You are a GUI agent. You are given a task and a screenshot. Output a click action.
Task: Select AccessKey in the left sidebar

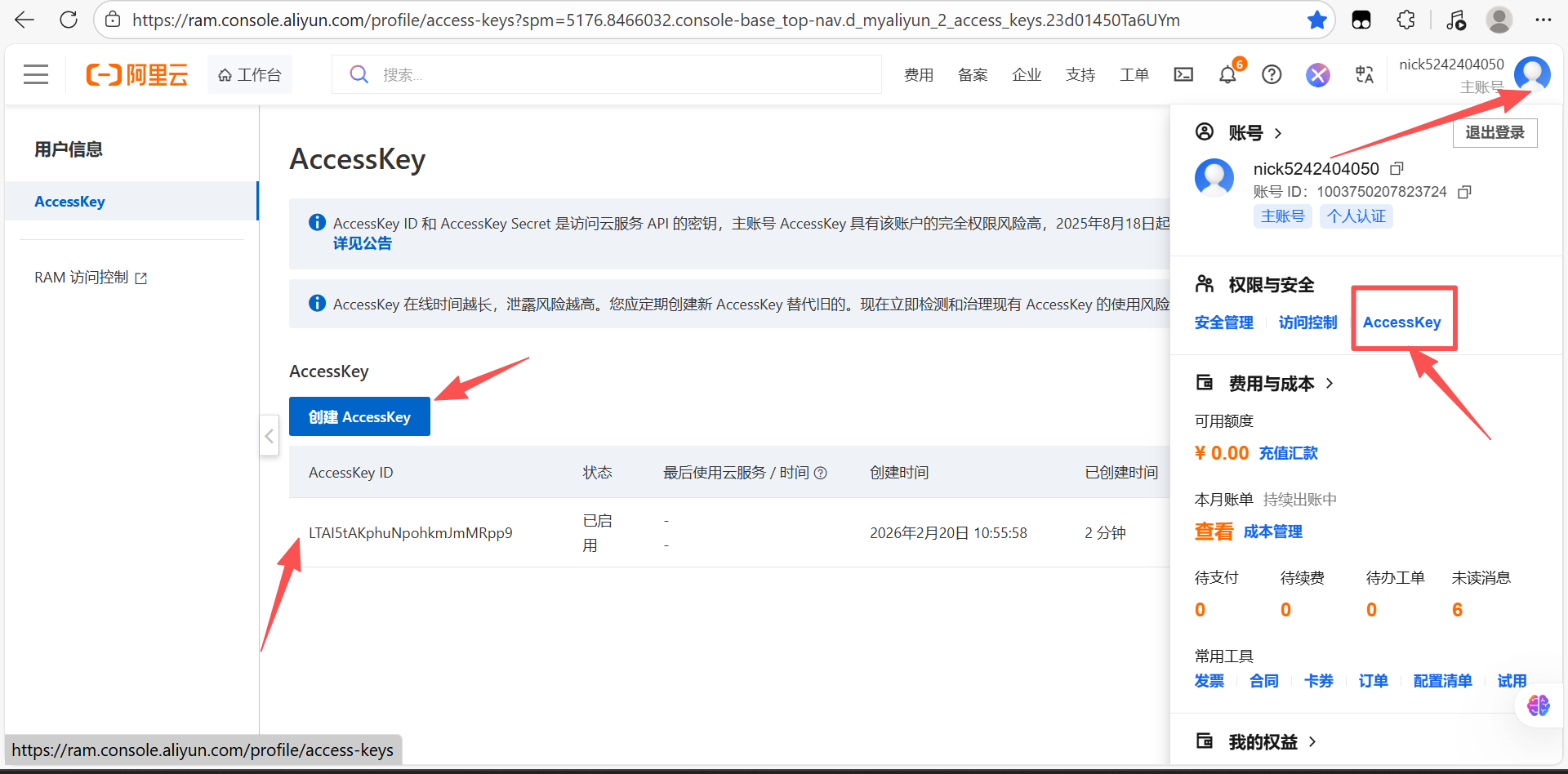point(131,201)
